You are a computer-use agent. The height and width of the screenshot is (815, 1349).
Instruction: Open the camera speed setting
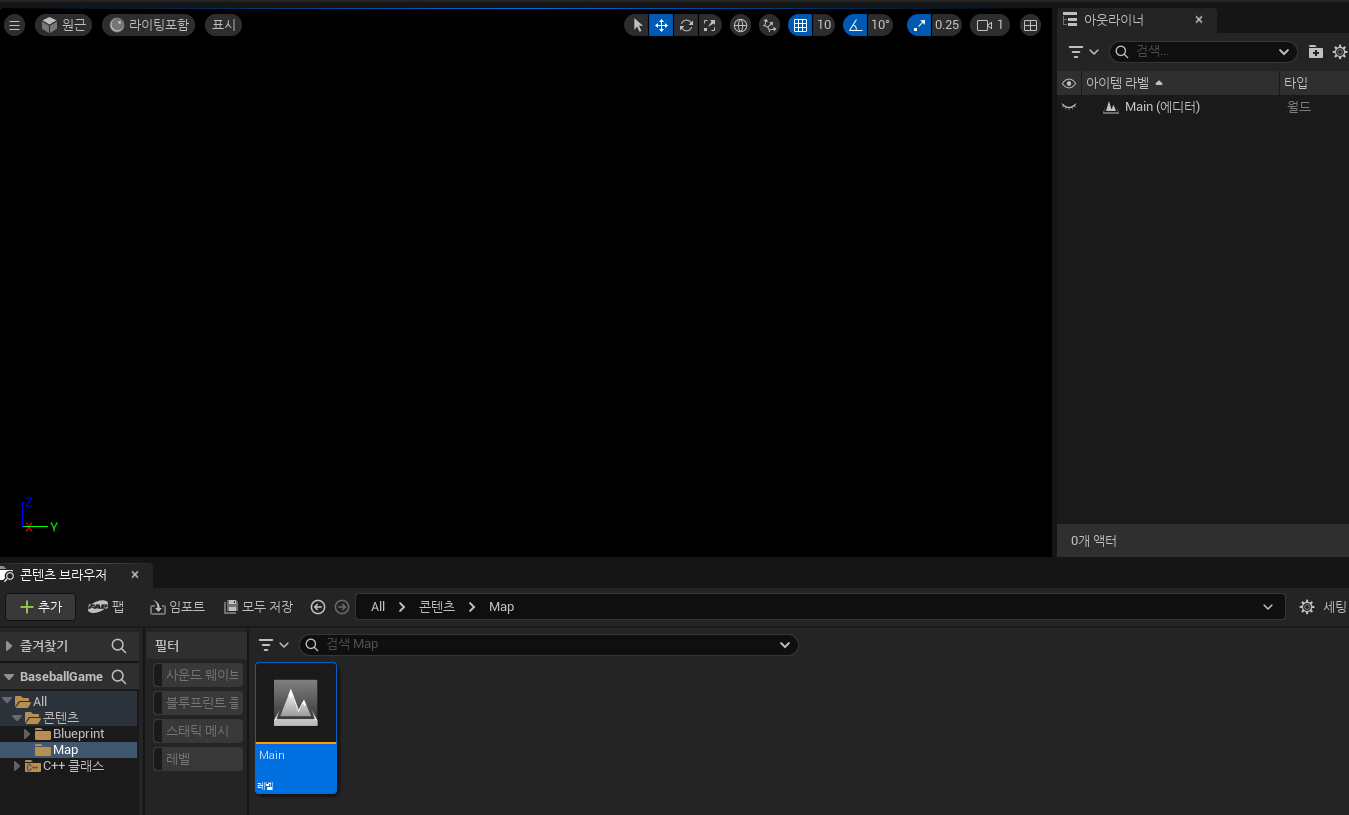[990, 25]
